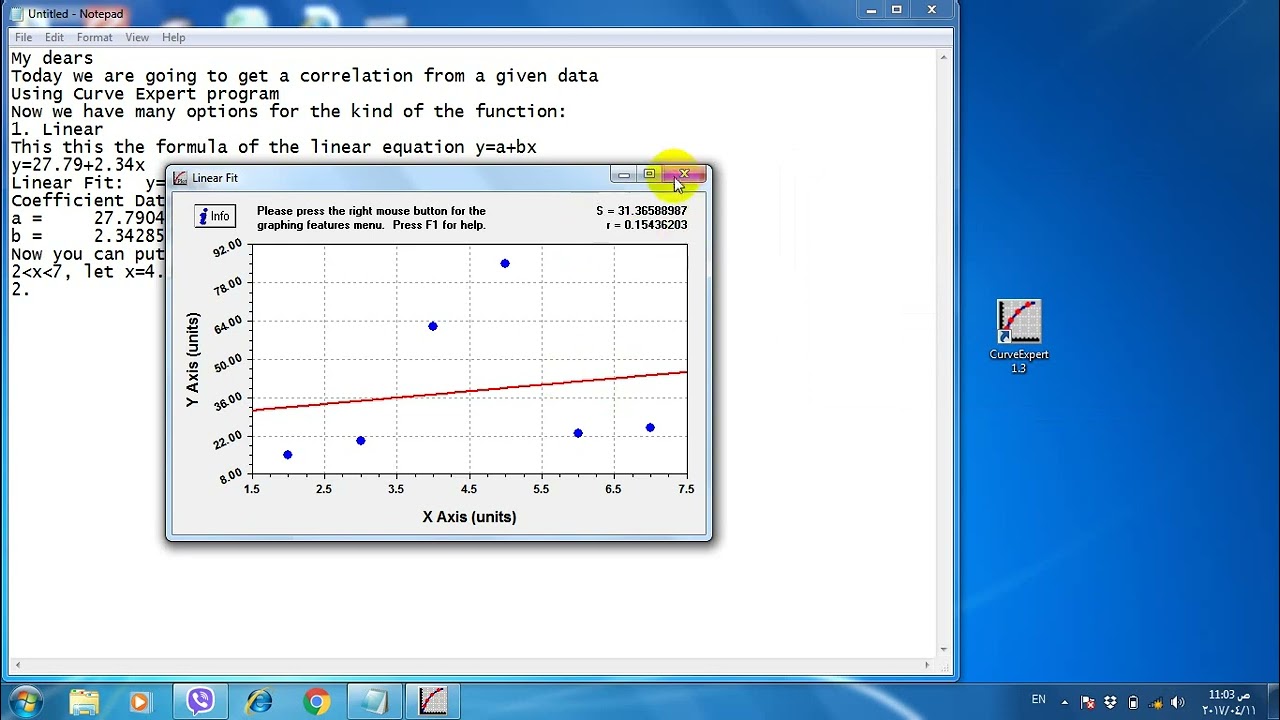The width and height of the screenshot is (1280, 720).
Task: Click the Dropbox tray icon
Action: click(1110, 702)
